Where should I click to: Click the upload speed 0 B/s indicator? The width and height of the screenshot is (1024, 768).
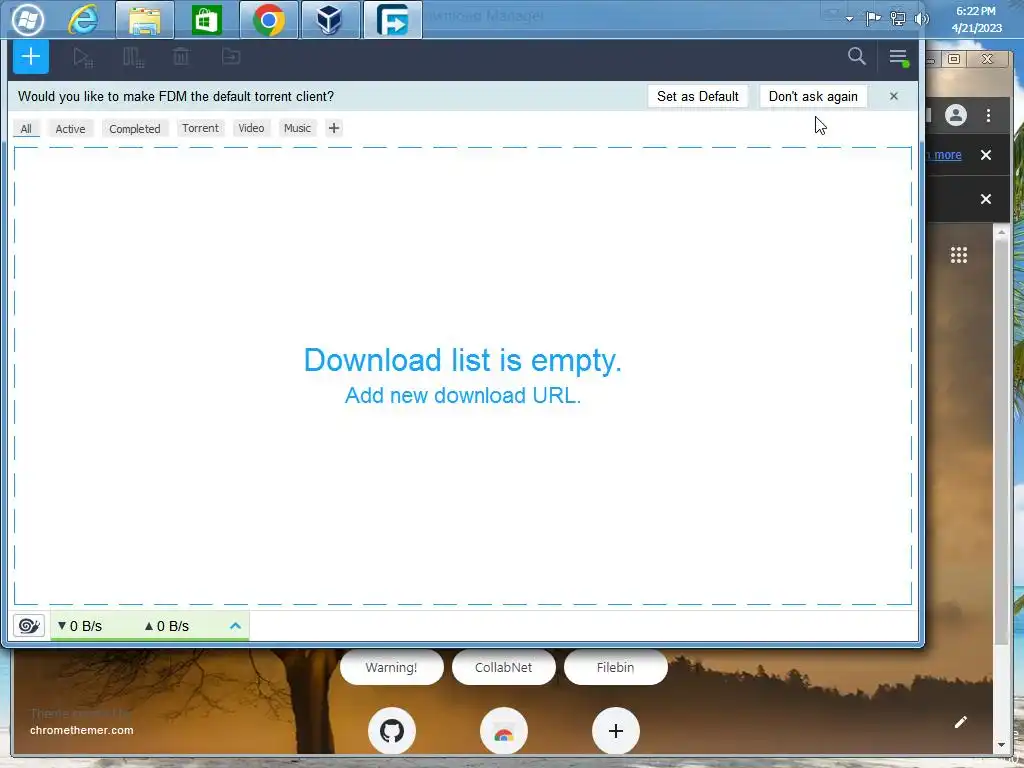click(x=167, y=626)
